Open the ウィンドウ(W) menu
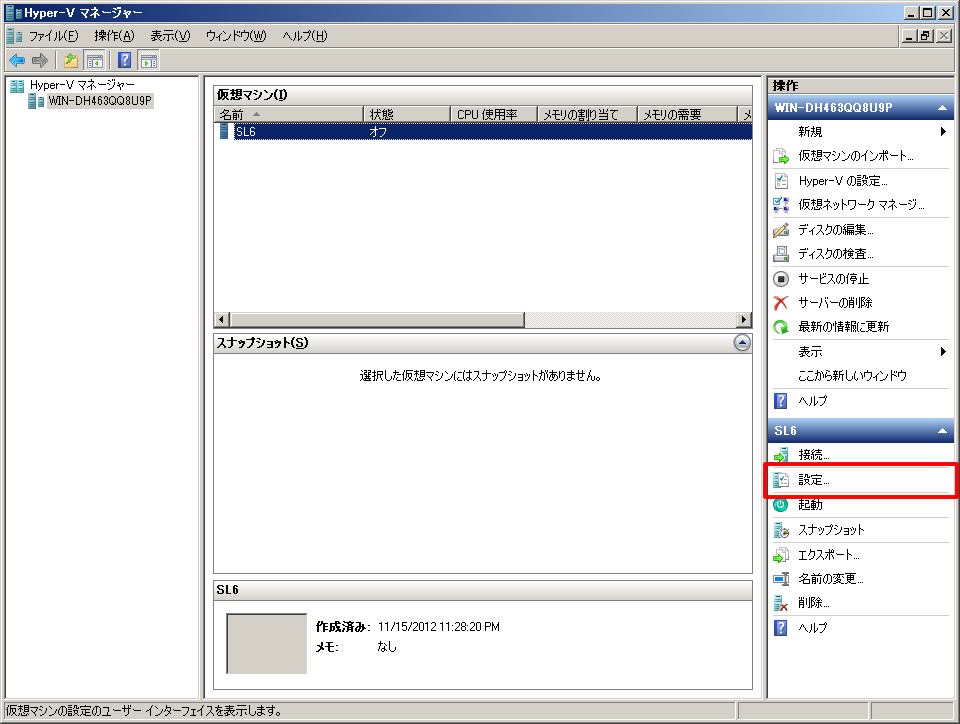 (236, 36)
